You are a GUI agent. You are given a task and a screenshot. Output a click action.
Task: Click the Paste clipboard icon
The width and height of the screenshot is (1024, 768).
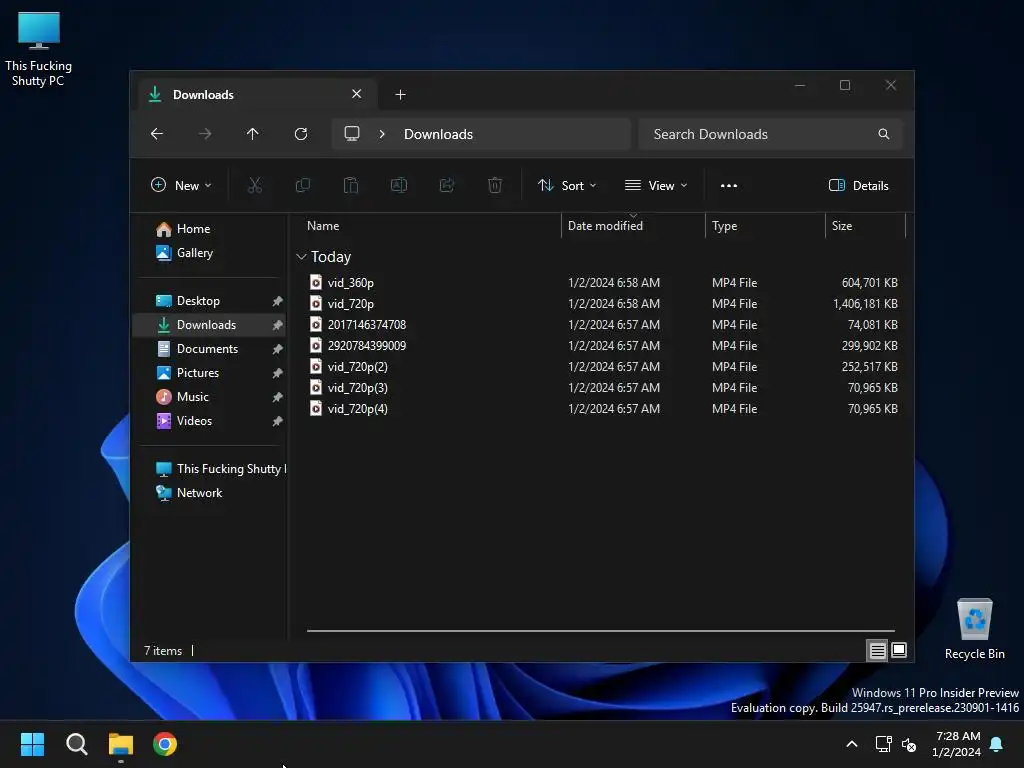pyautogui.click(x=351, y=185)
